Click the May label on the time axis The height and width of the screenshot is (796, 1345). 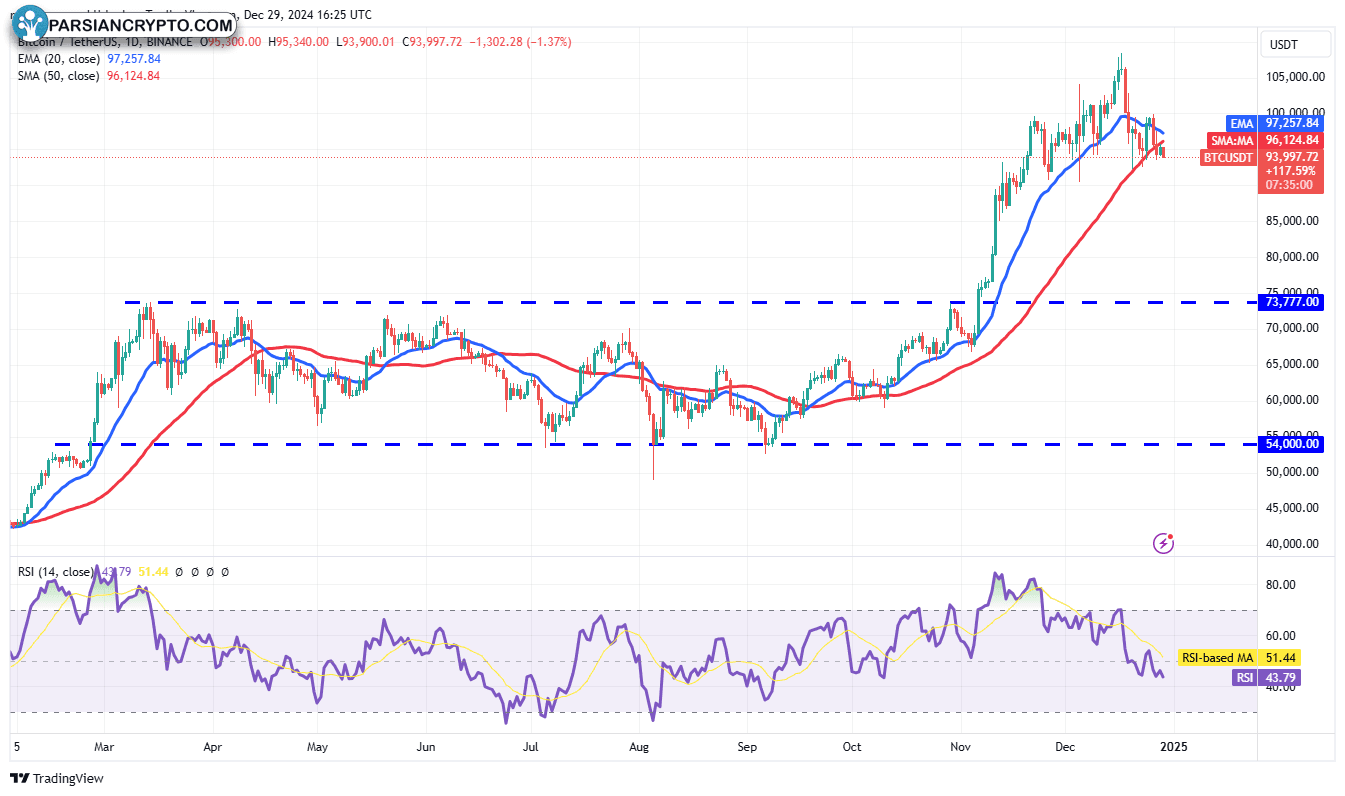(x=317, y=747)
